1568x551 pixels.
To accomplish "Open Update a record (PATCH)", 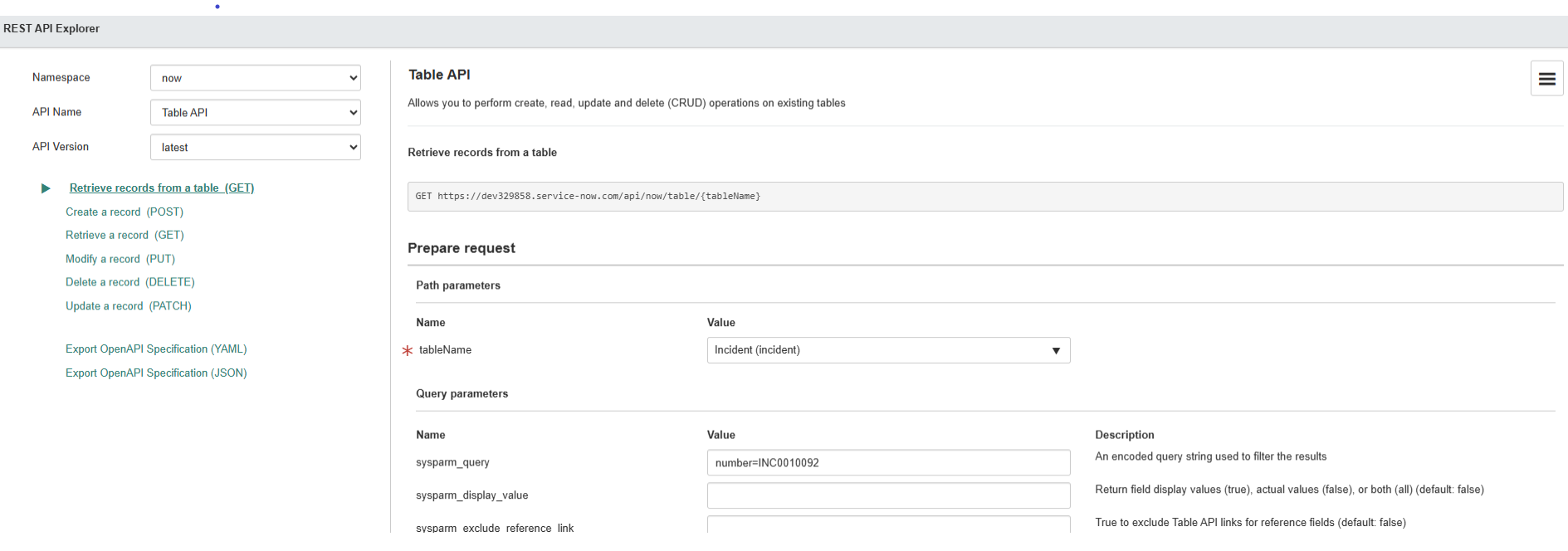I will [129, 306].
